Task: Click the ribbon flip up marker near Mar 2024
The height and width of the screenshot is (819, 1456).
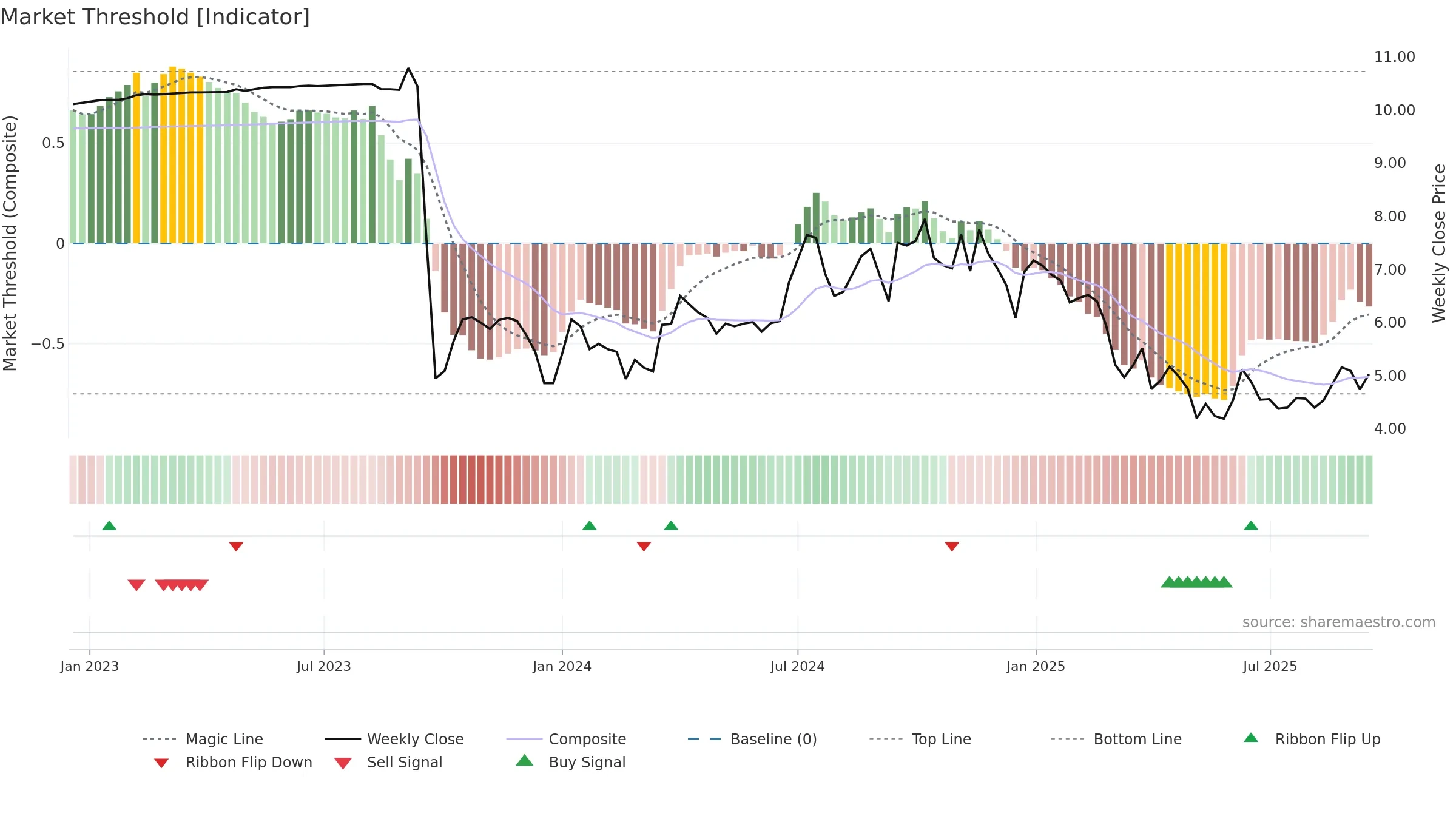Action: [x=671, y=525]
